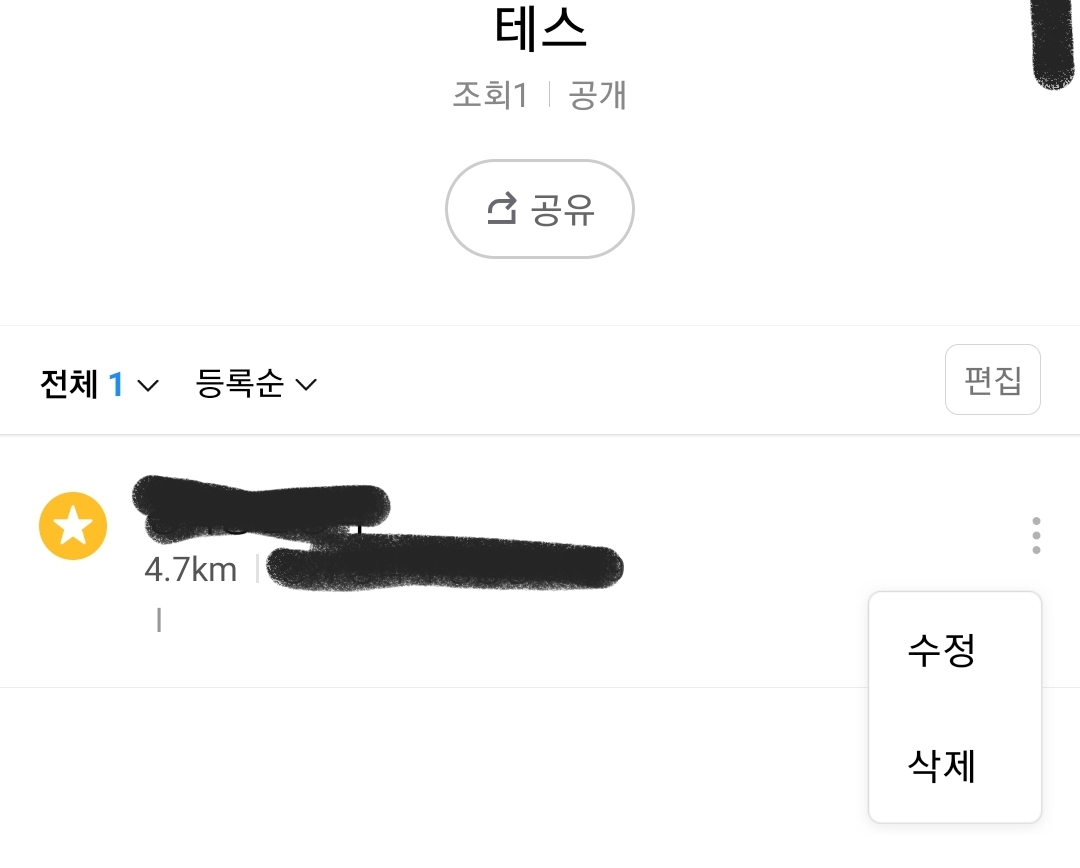Click the scribbled mark in the top right corner

coord(1052,40)
